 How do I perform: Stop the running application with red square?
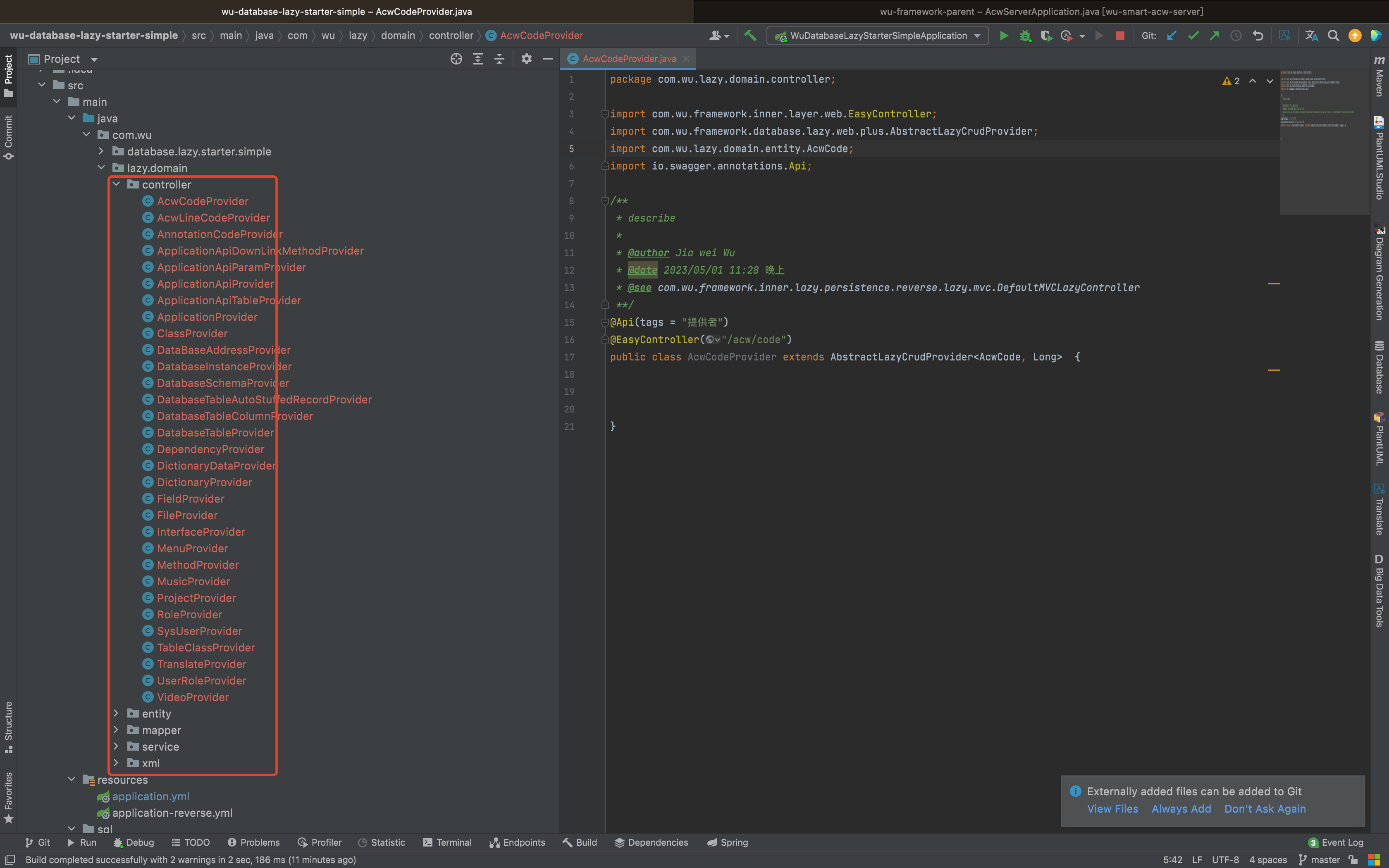1119,36
